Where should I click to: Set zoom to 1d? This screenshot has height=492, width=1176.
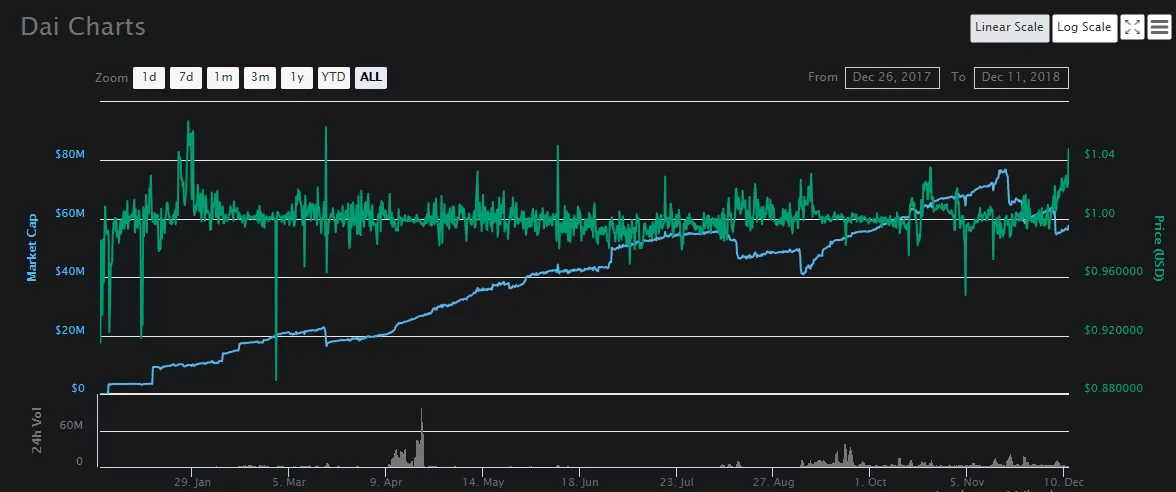click(x=149, y=77)
